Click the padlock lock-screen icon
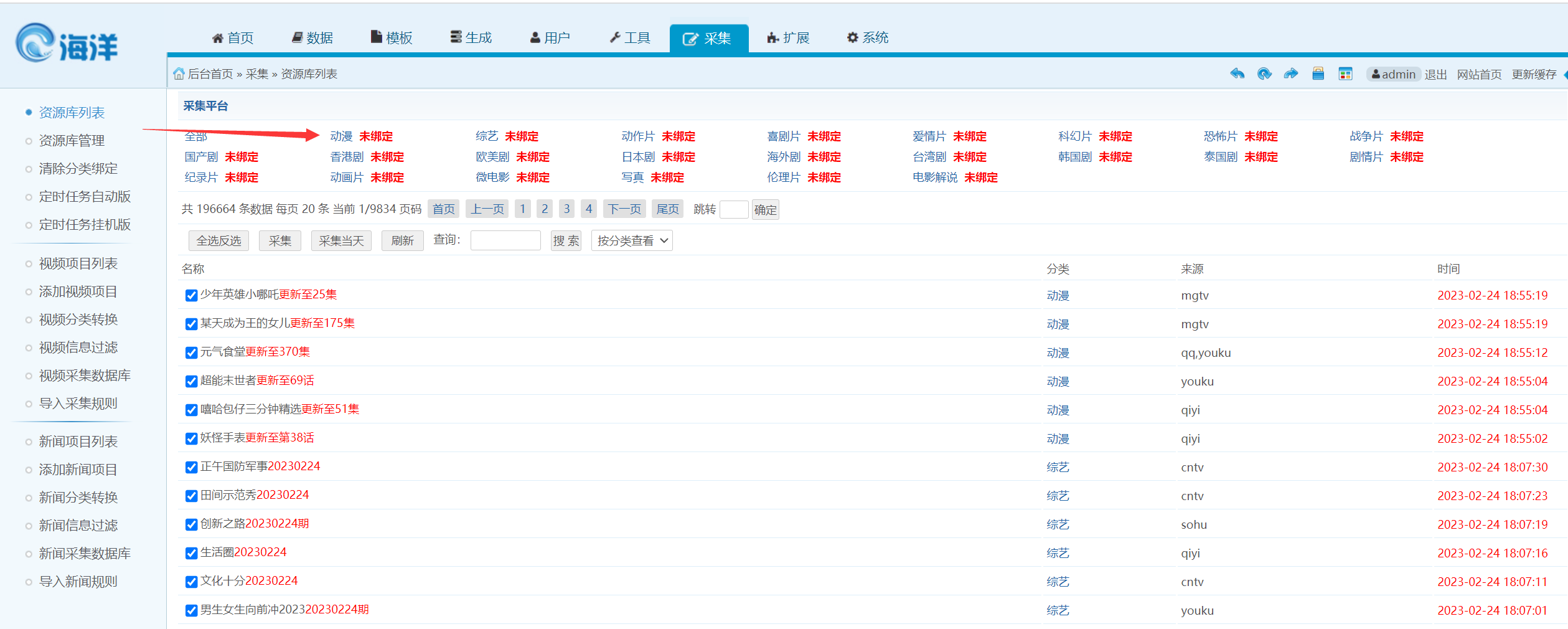This screenshot has width=1568, height=629. (x=1318, y=74)
